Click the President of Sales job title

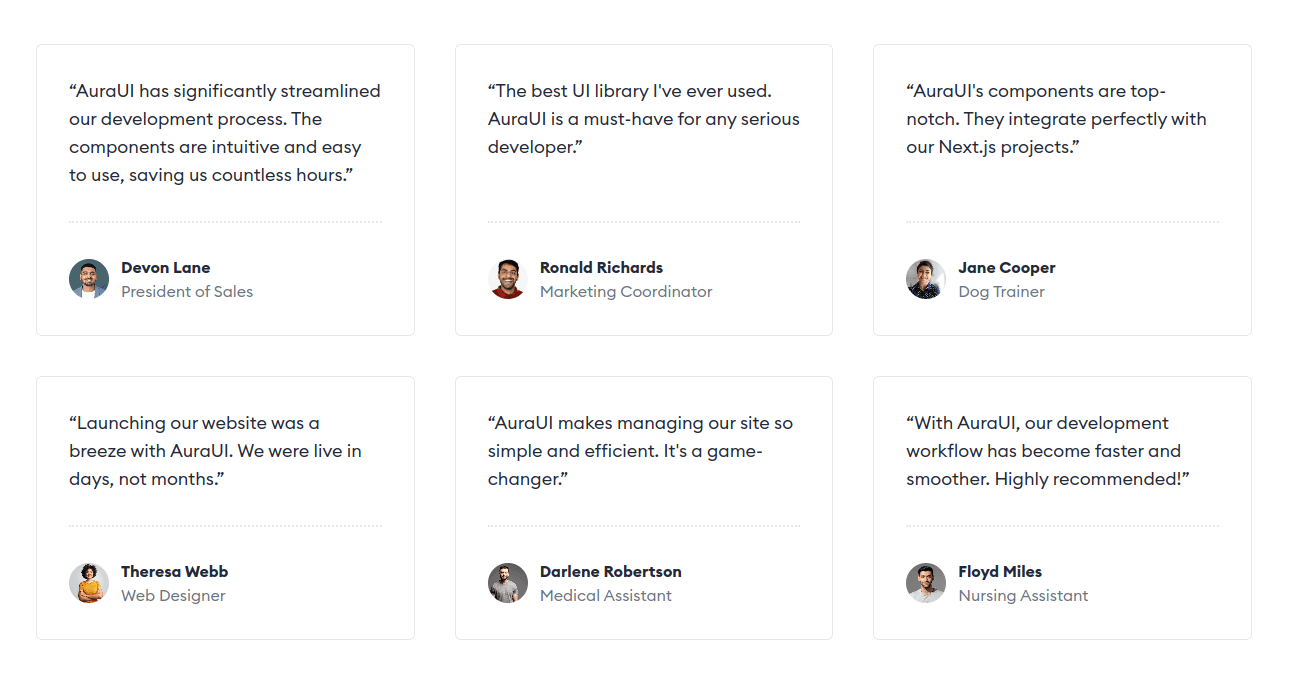click(187, 292)
